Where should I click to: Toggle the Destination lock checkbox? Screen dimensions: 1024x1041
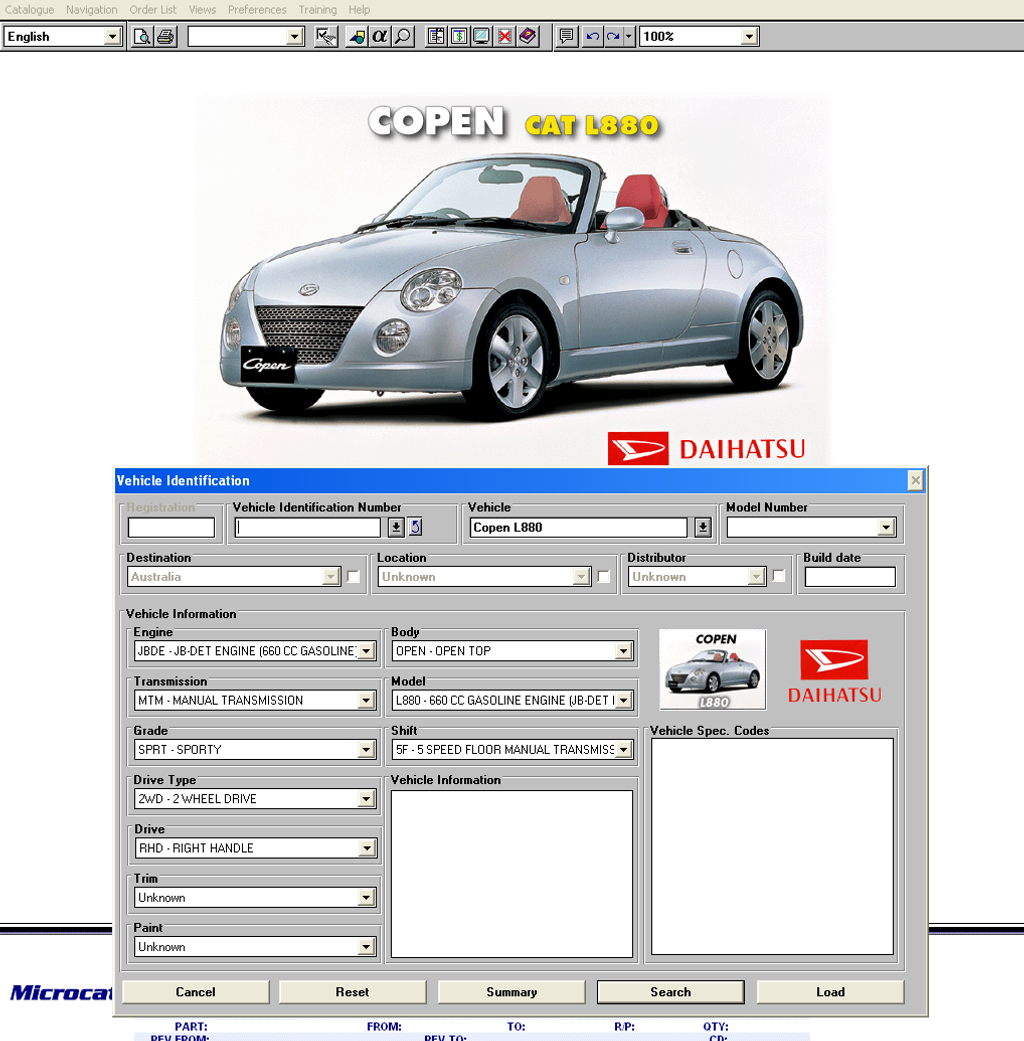tap(353, 576)
